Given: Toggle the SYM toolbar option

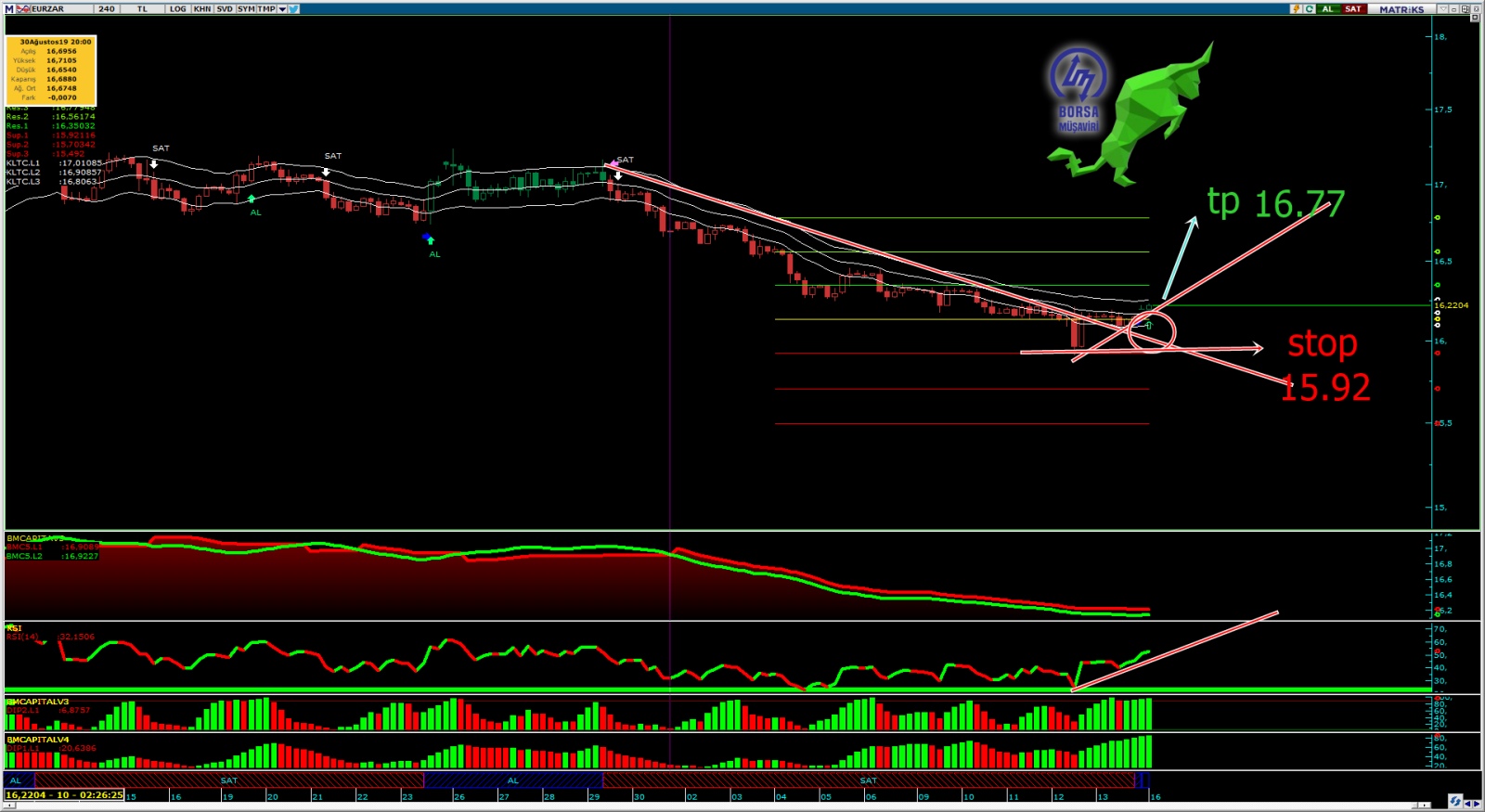Looking at the screenshot, I should pos(246,8).
